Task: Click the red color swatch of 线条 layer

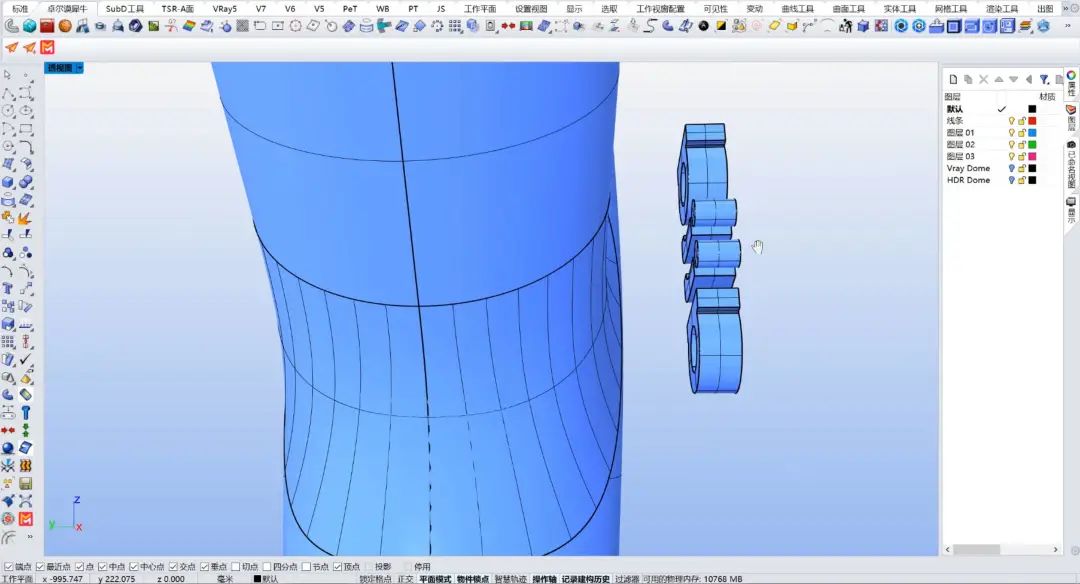Action: pos(1032,120)
